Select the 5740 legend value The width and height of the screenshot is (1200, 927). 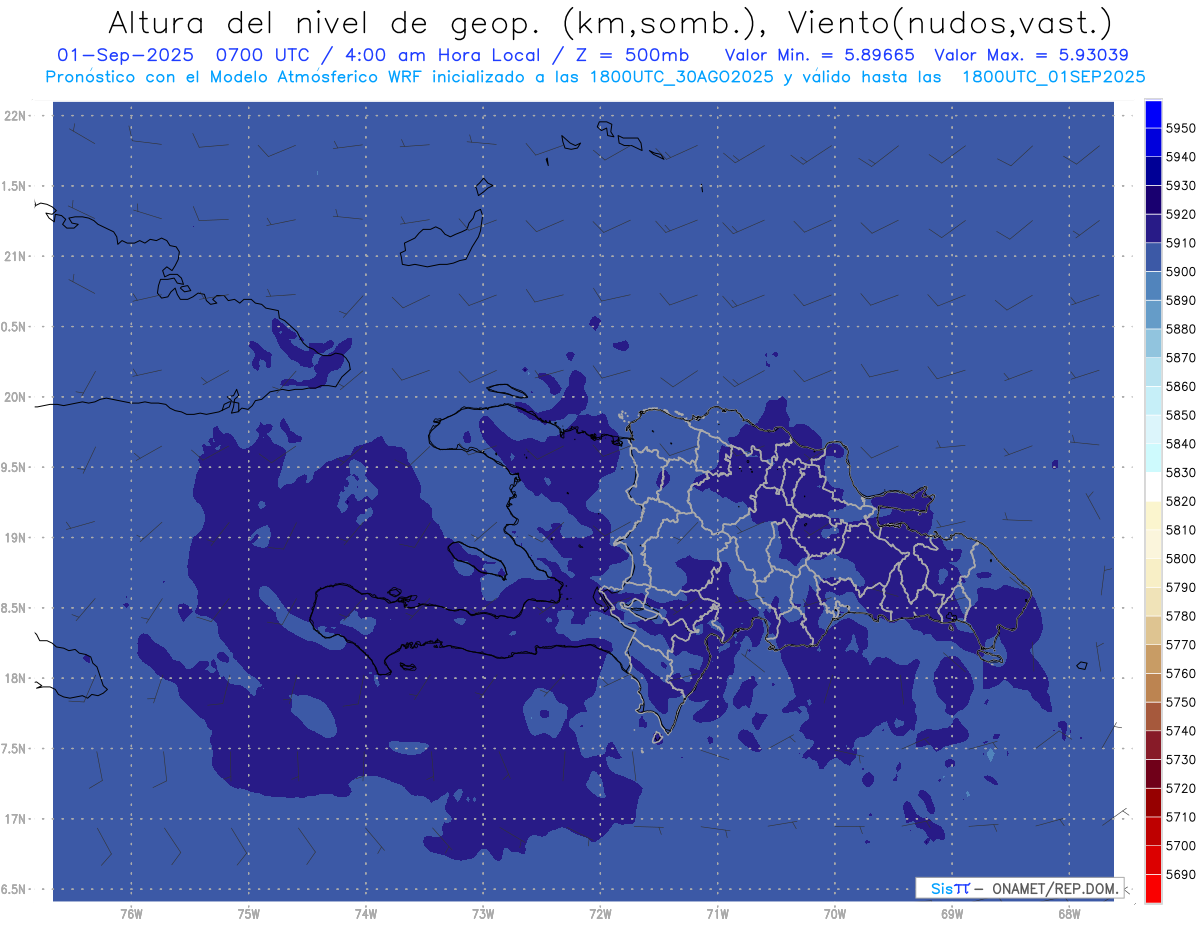(x=1181, y=731)
